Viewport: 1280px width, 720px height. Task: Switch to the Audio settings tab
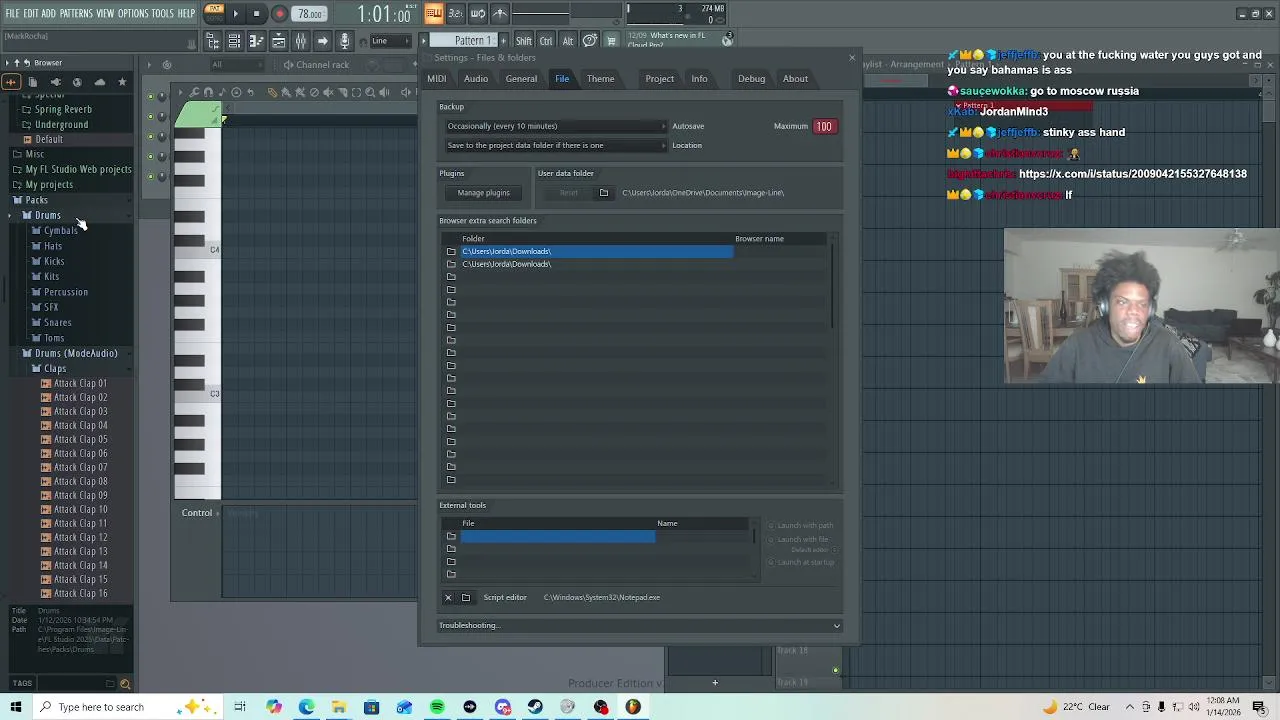click(476, 79)
